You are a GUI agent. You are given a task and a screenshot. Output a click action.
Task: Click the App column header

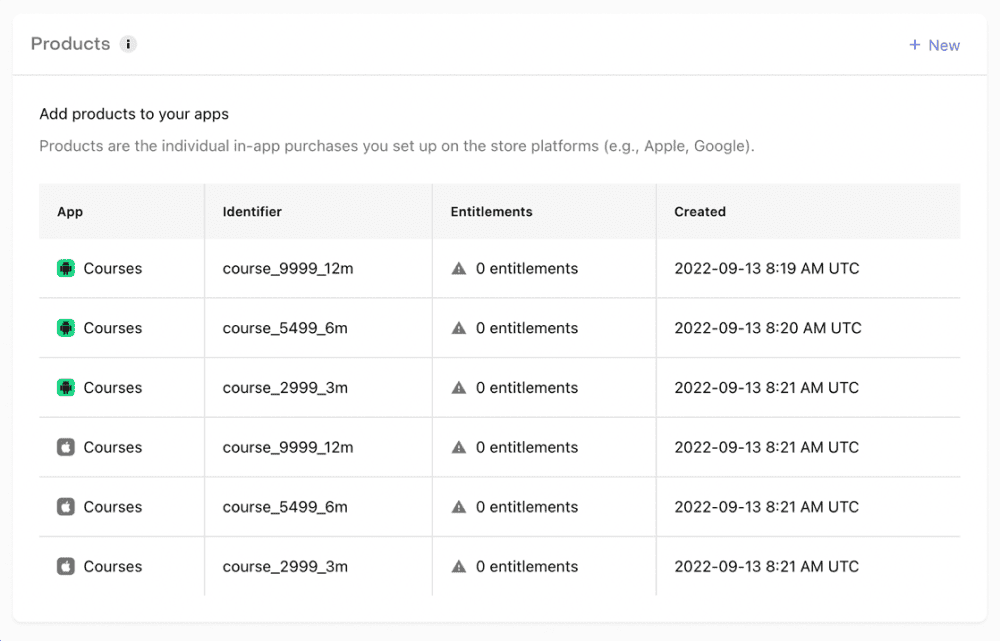tap(70, 212)
